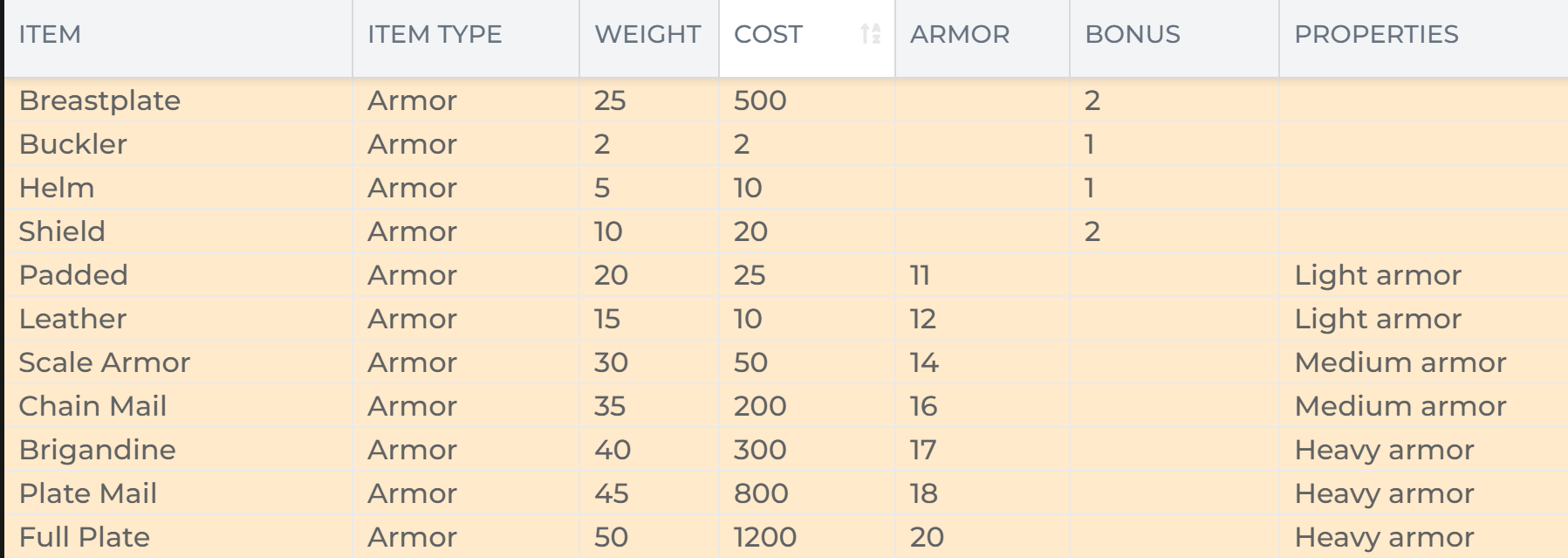Click the Helm item name
1568x558 pixels.
point(57,188)
